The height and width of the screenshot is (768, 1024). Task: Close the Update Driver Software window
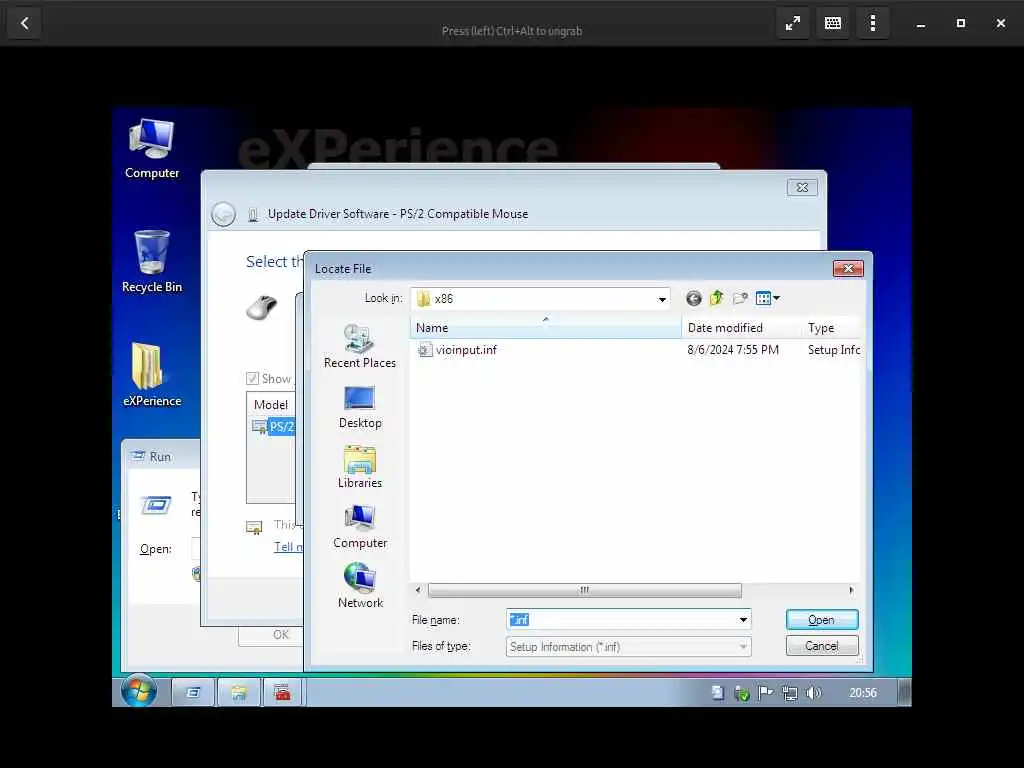pos(802,187)
